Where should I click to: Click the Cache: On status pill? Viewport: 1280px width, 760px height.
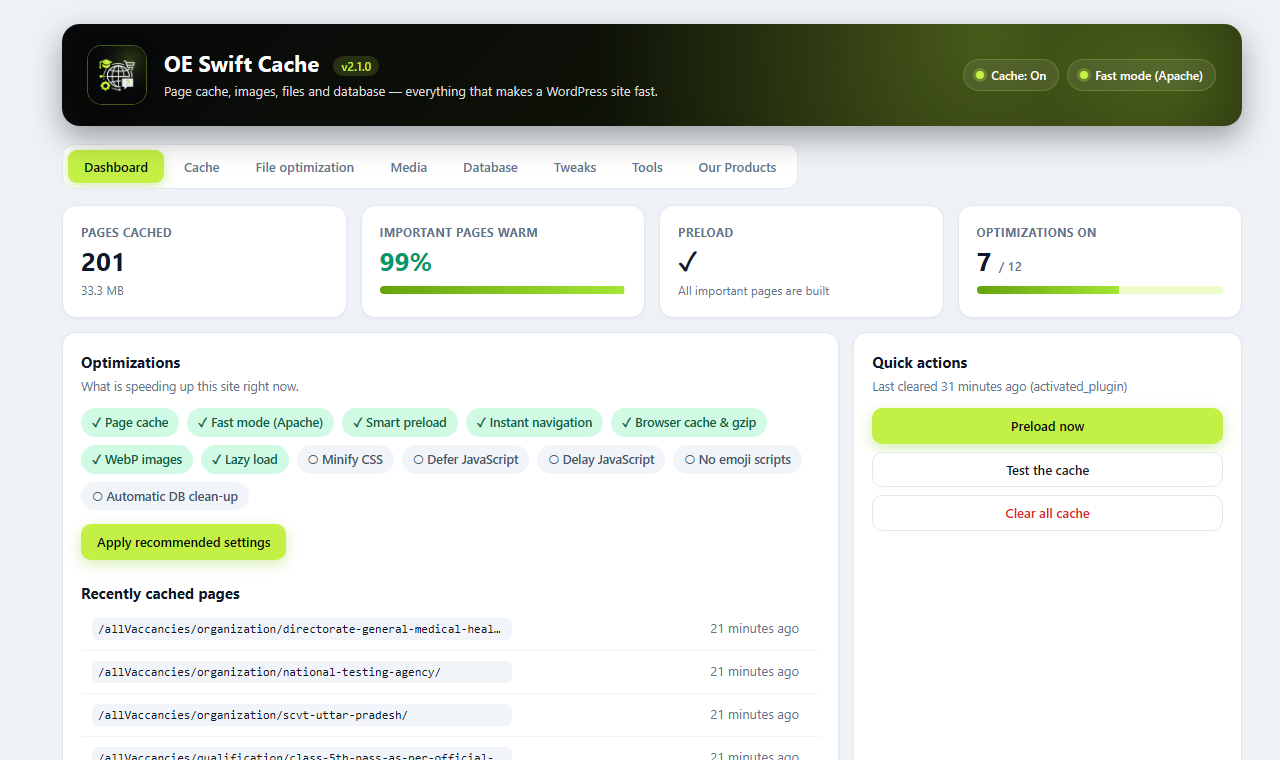(1010, 75)
